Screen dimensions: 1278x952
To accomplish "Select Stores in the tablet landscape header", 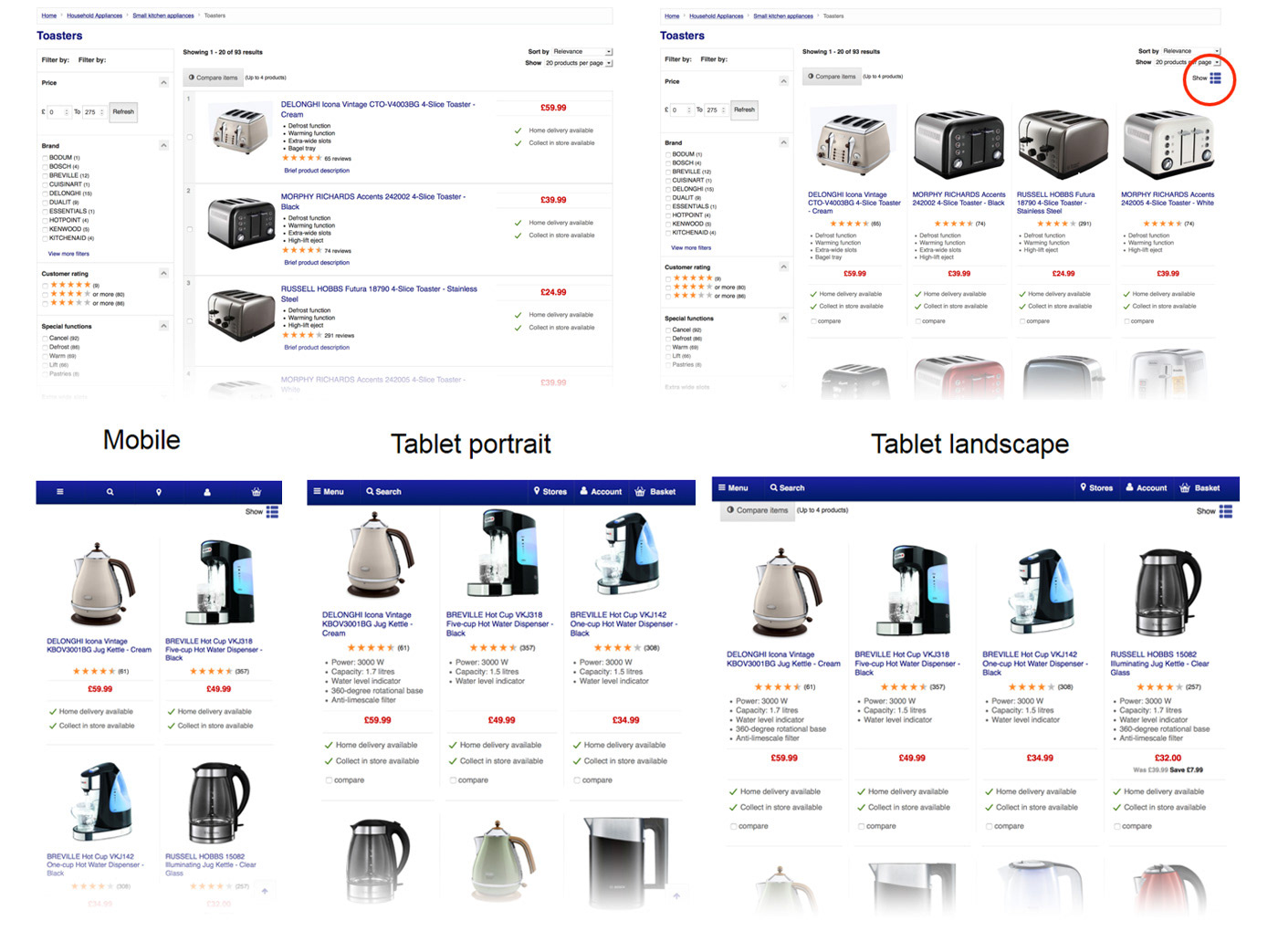I will [1096, 488].
